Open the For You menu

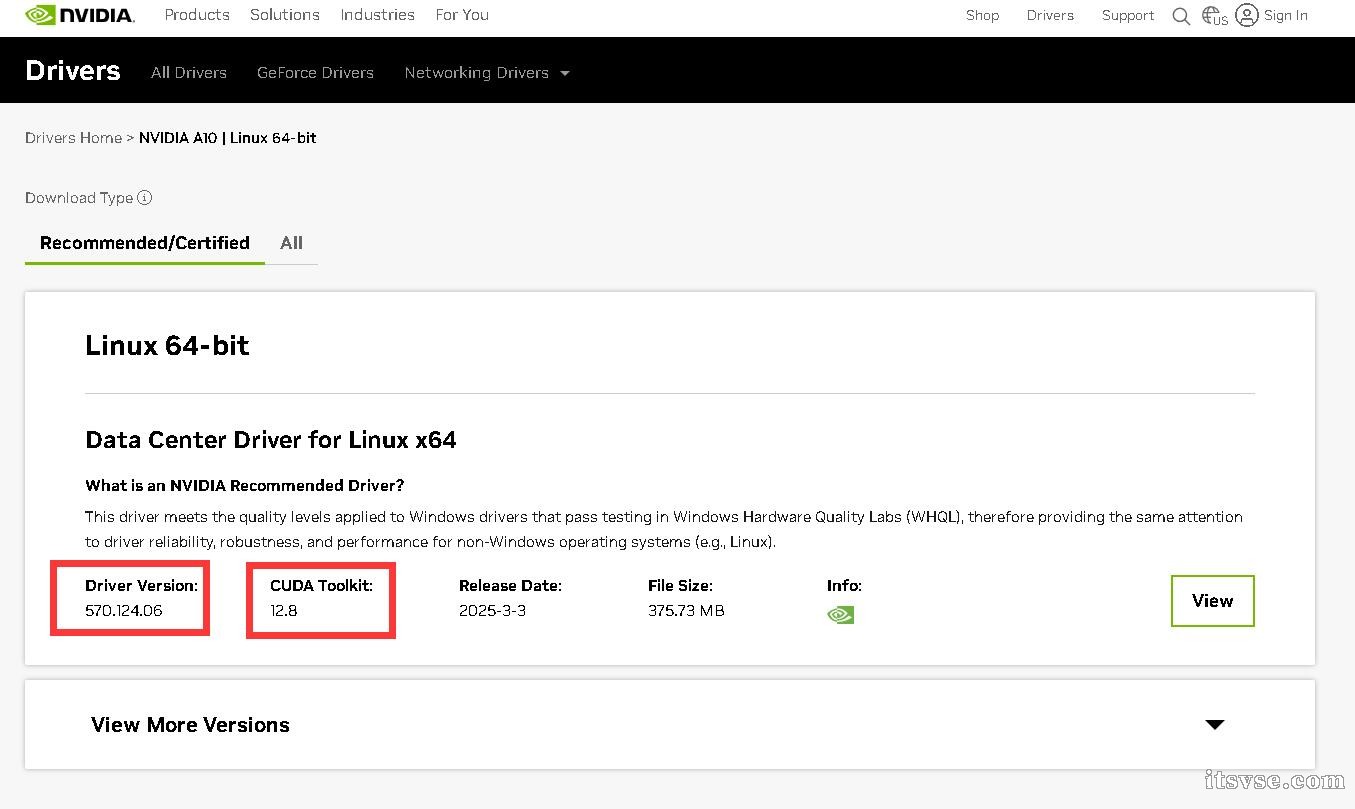(x=462, y=15)
